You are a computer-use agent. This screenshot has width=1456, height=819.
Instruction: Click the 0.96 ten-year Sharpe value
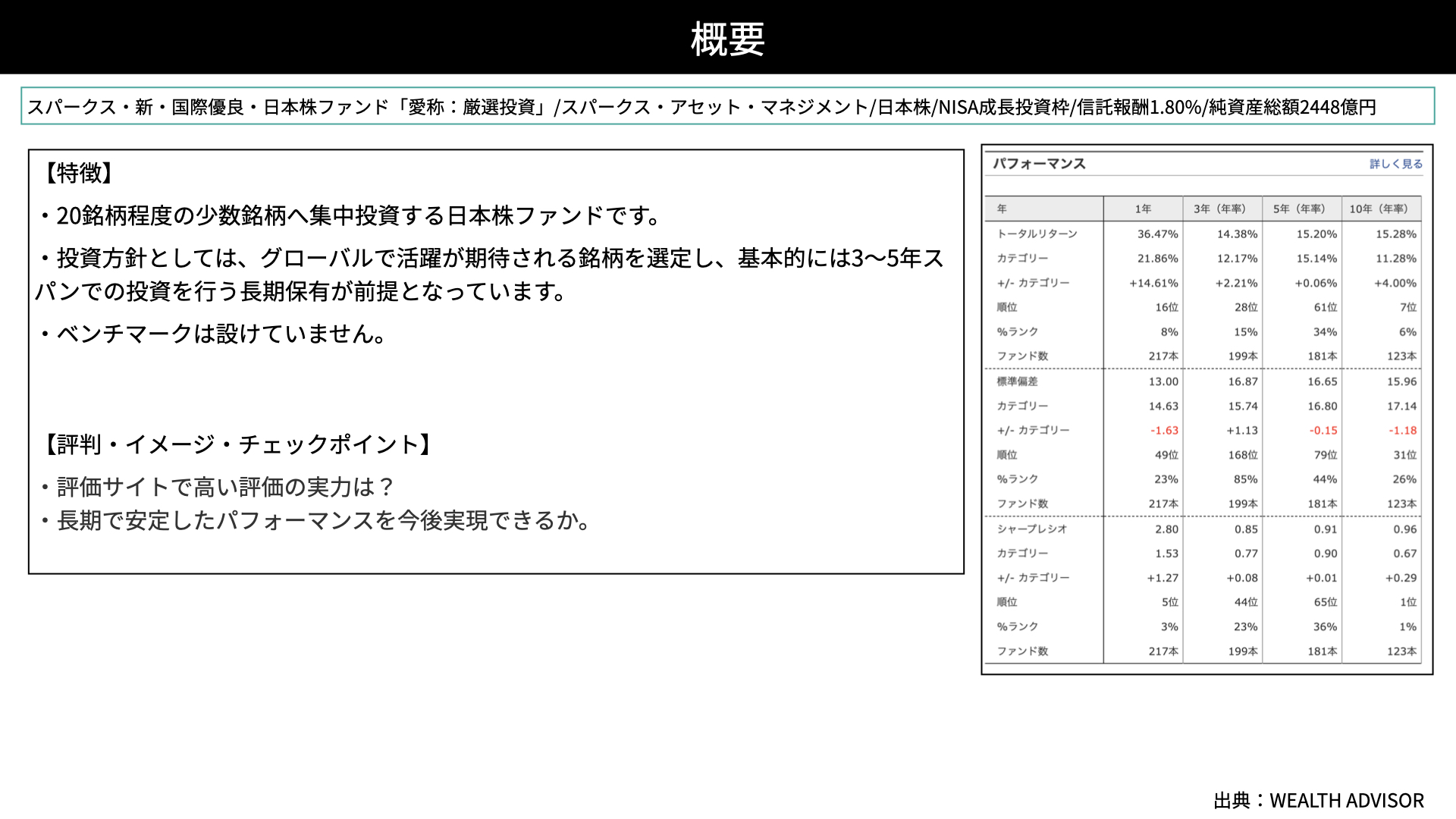pos(1404,529)
